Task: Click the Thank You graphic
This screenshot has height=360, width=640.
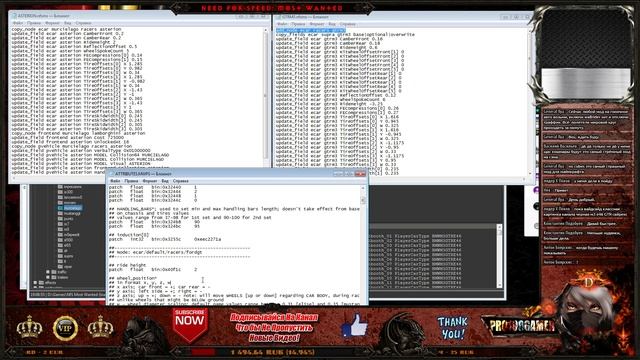Action: (453, 328)
